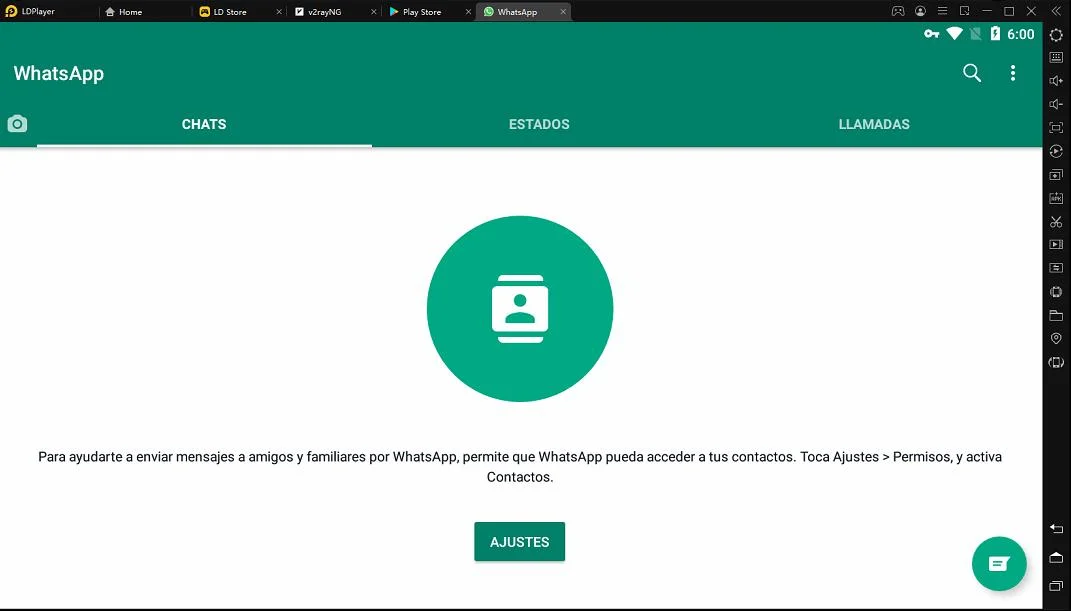Click the Wi-Fi status icon
This screenshot has height=611, width=1071.
(x=954, y=33)
